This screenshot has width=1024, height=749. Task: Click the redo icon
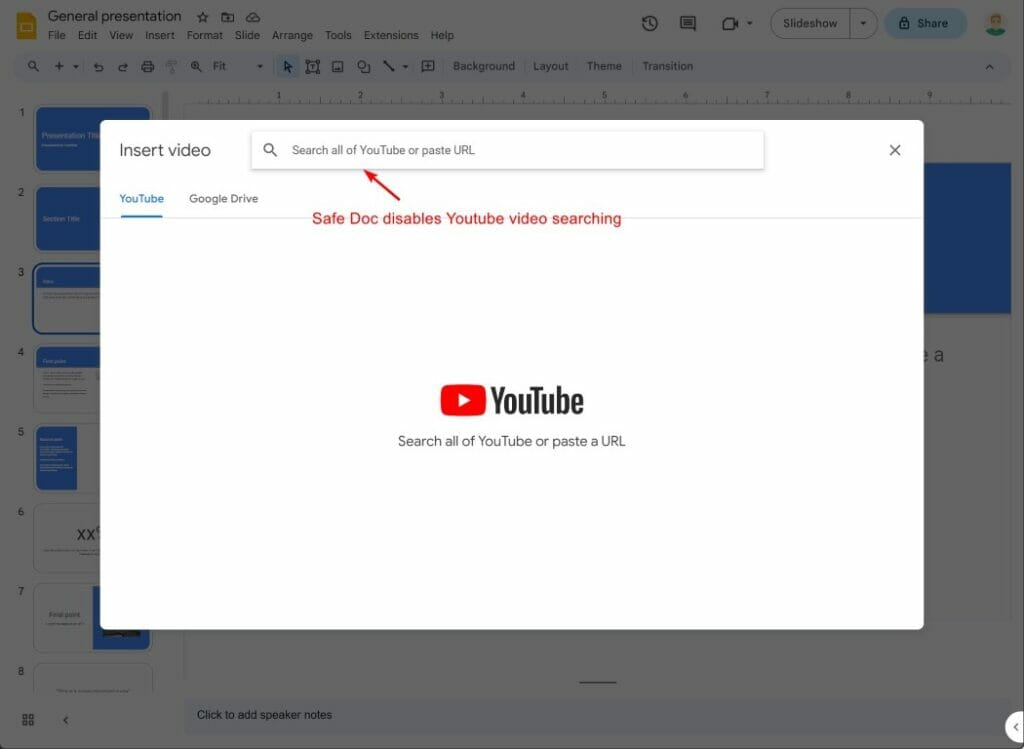click(122, 66)
